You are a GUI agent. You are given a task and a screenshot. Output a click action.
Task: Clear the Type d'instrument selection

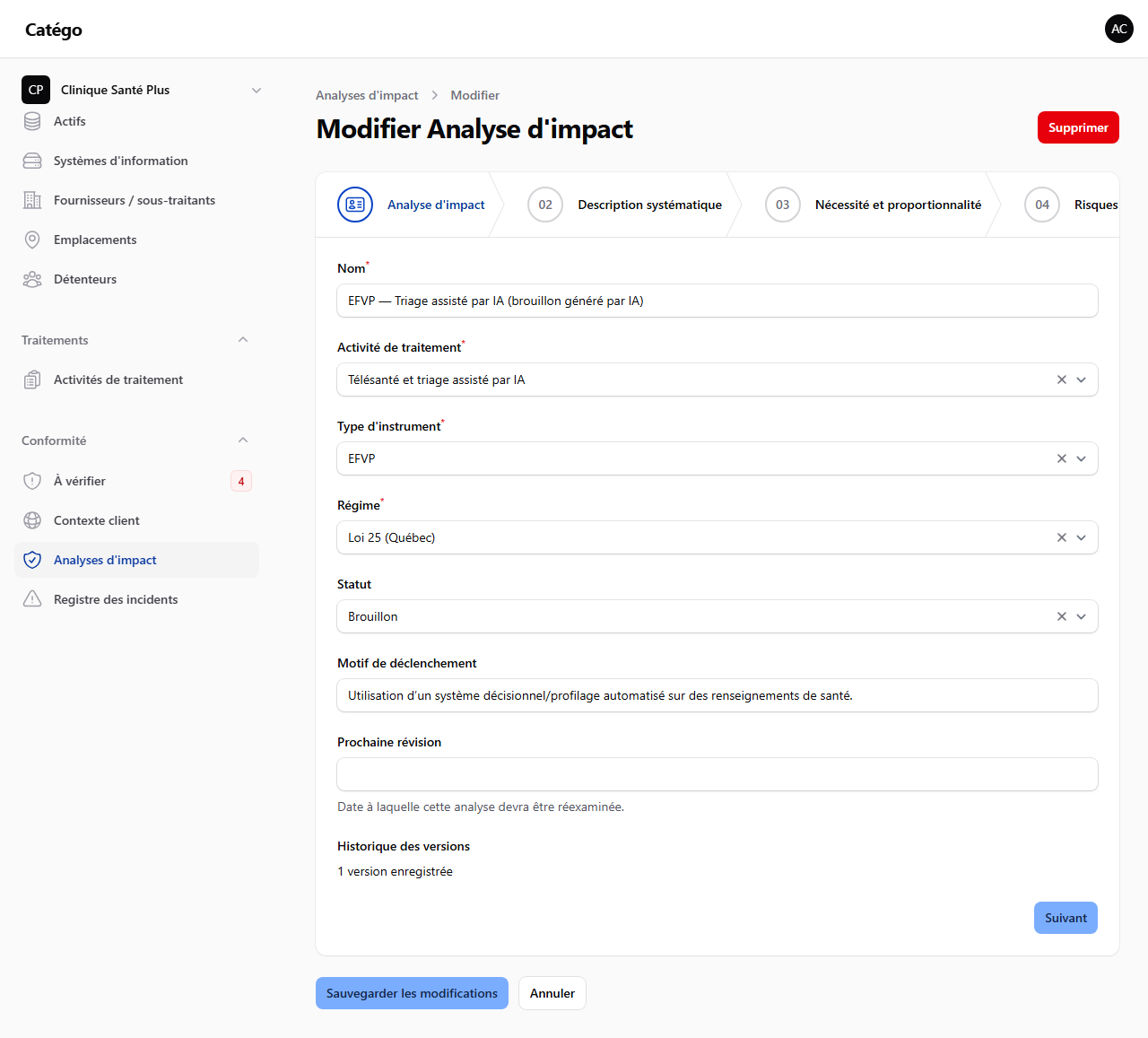1062,458
